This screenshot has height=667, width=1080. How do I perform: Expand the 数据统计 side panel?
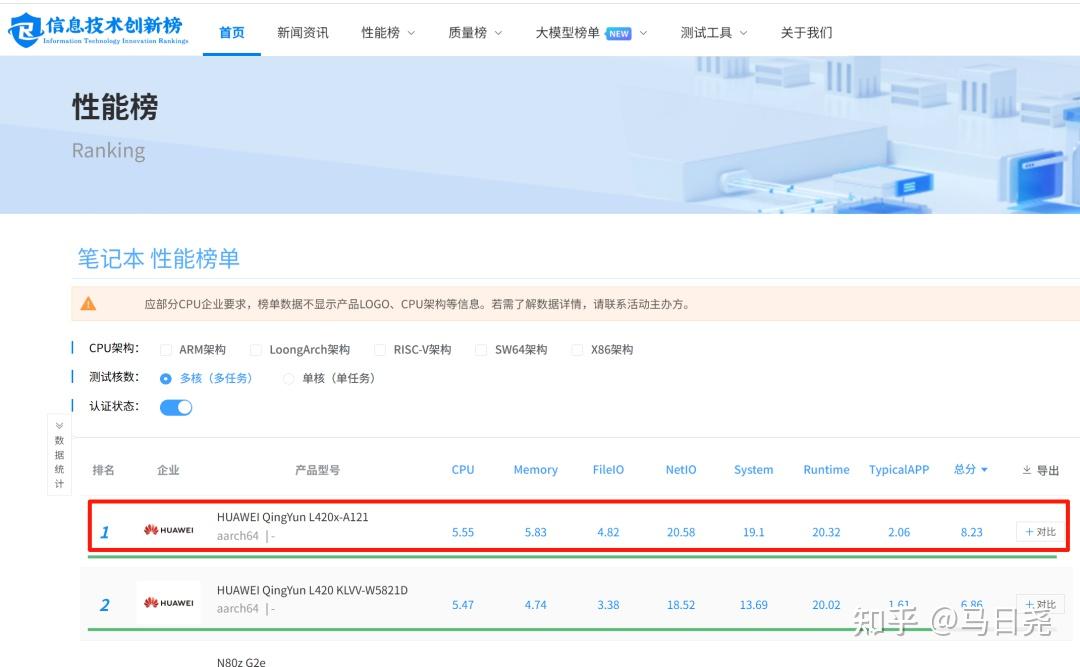tap(59, 454)
